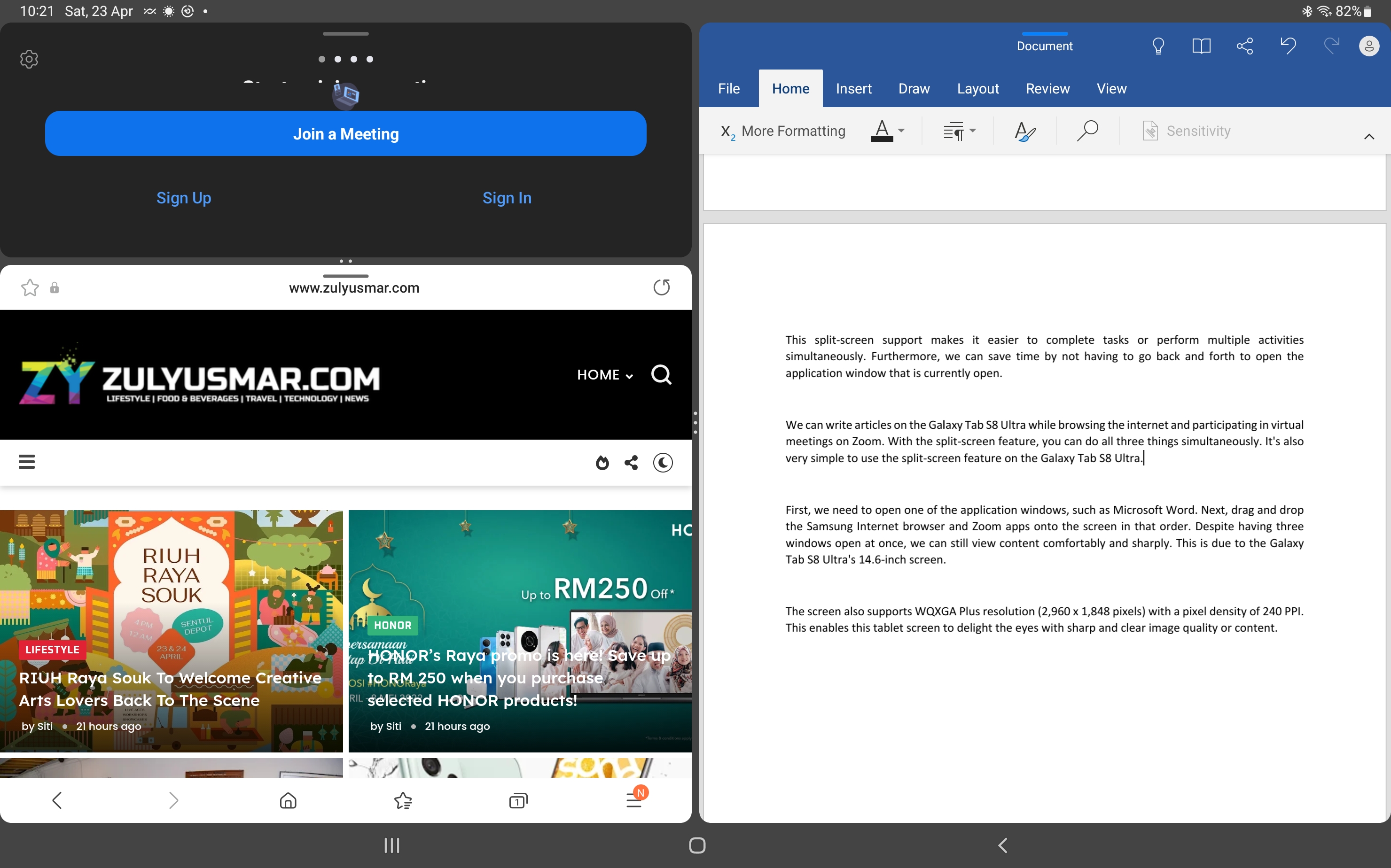
Task: Open the Word share icon
Action: click(x=1244, y=46)
